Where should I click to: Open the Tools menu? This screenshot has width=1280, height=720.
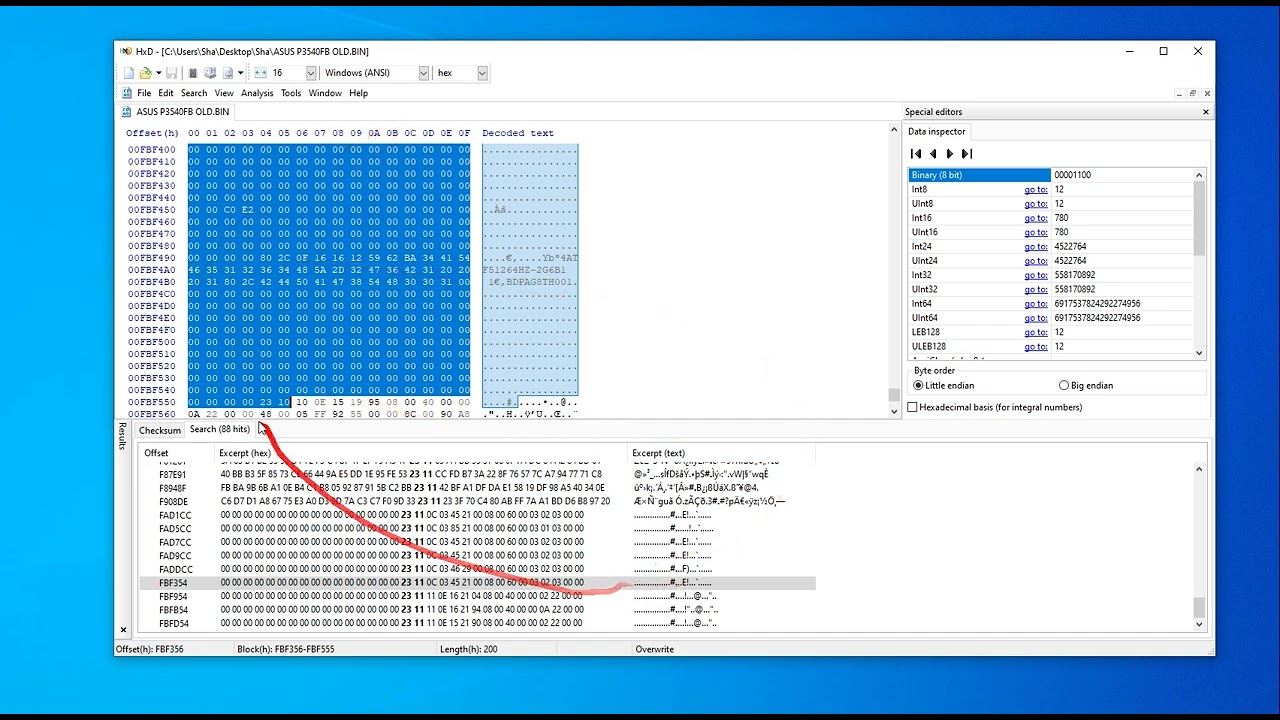[291, 93]
